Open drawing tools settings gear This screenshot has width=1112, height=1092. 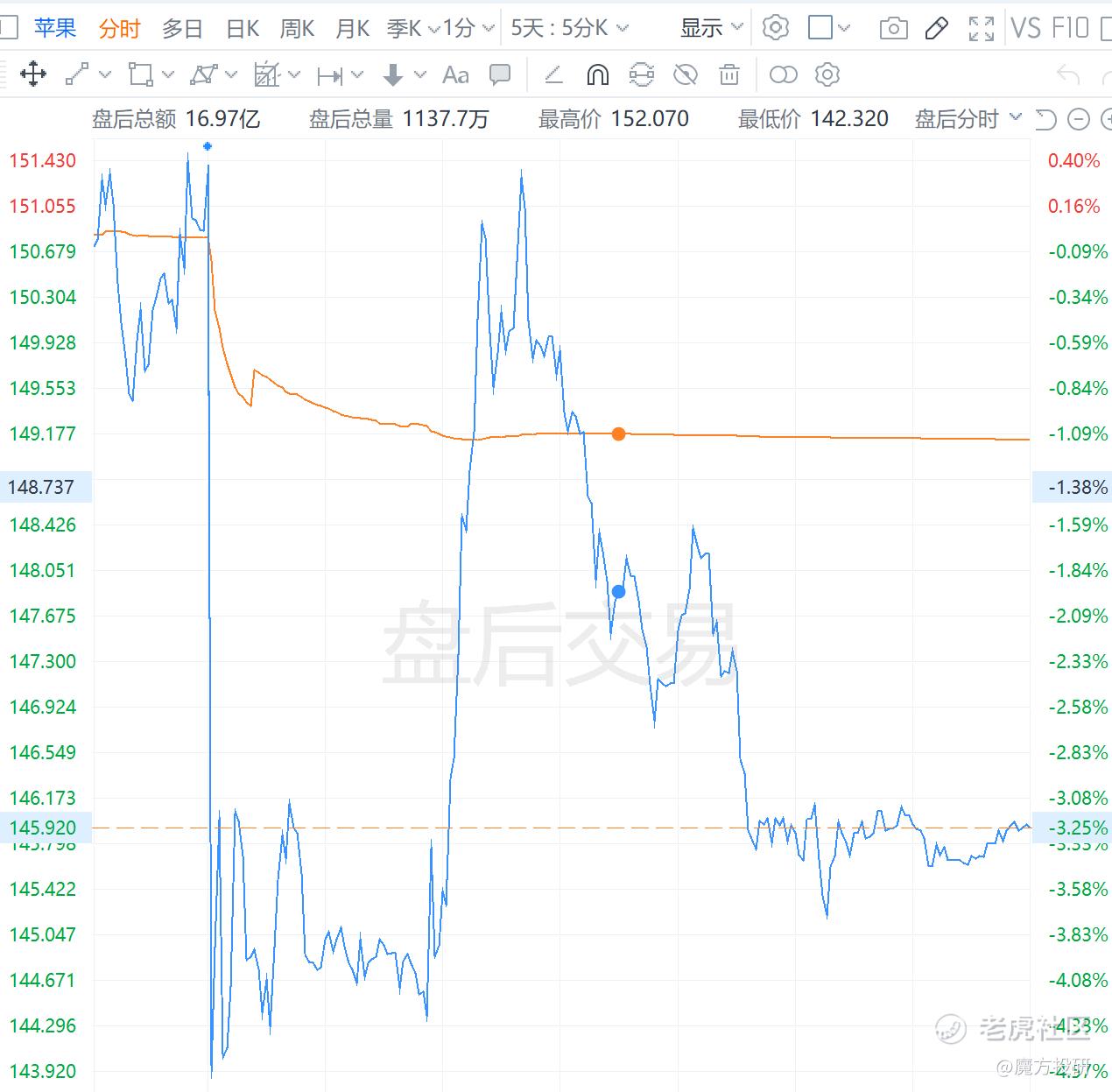pos(827,75)
